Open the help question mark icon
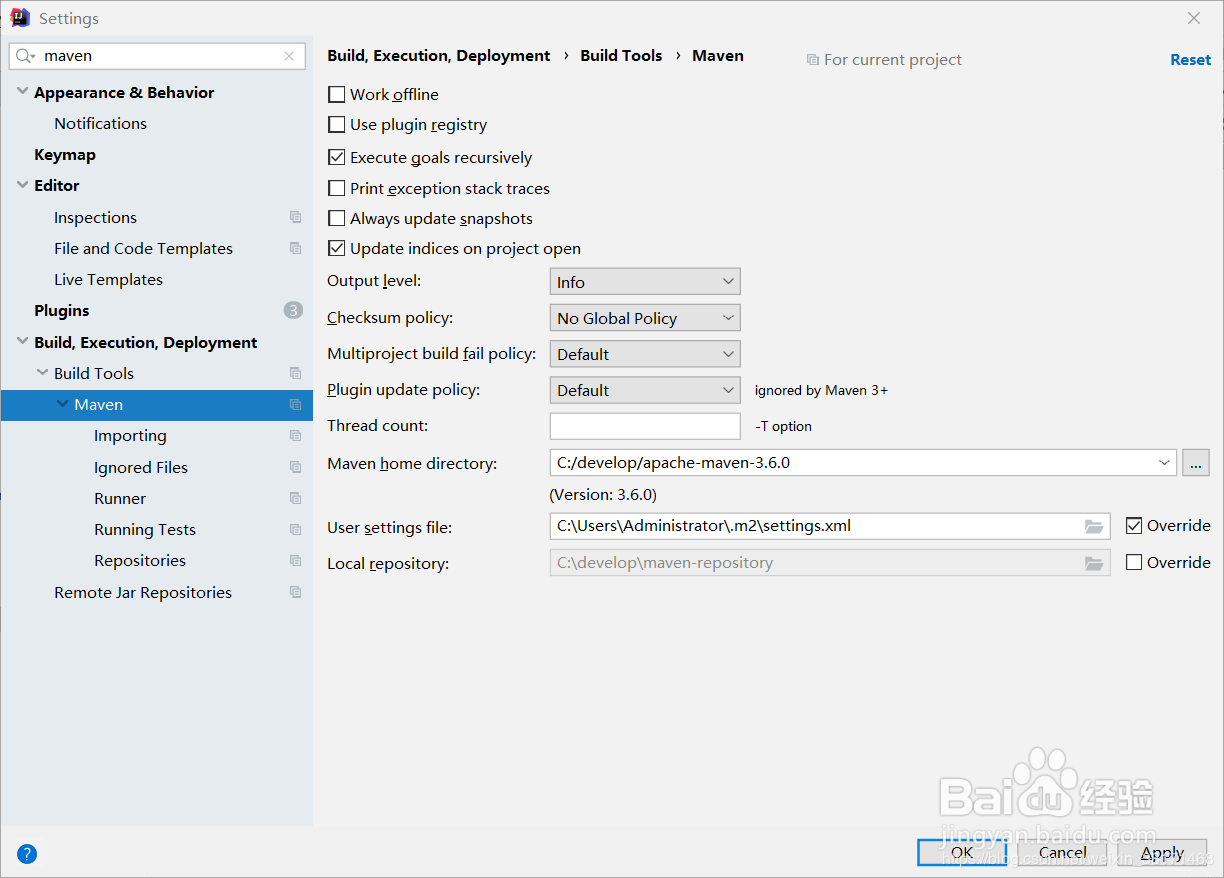1224x878 pixels. 27,854
